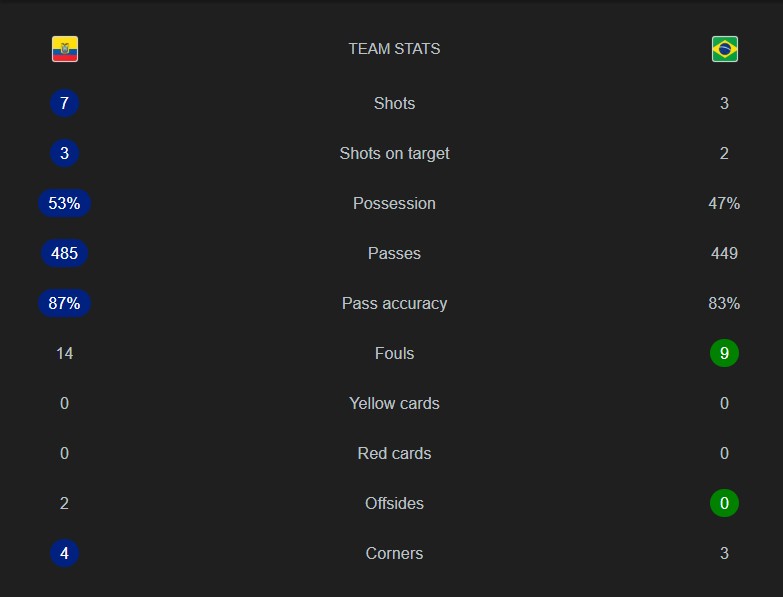
Task: Click the TEAM STATS heading
Action: [394, 49]
